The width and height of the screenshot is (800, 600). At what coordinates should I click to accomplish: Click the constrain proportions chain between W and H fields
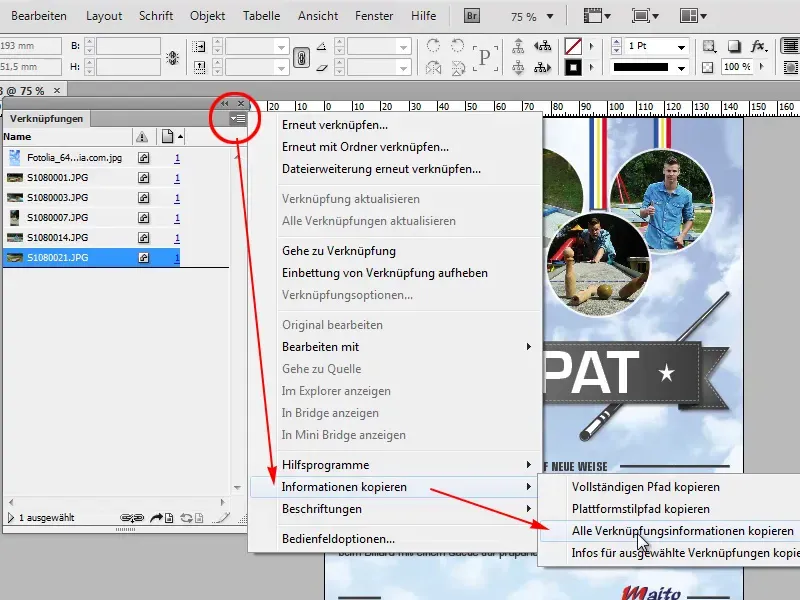(x=172, y=58)
